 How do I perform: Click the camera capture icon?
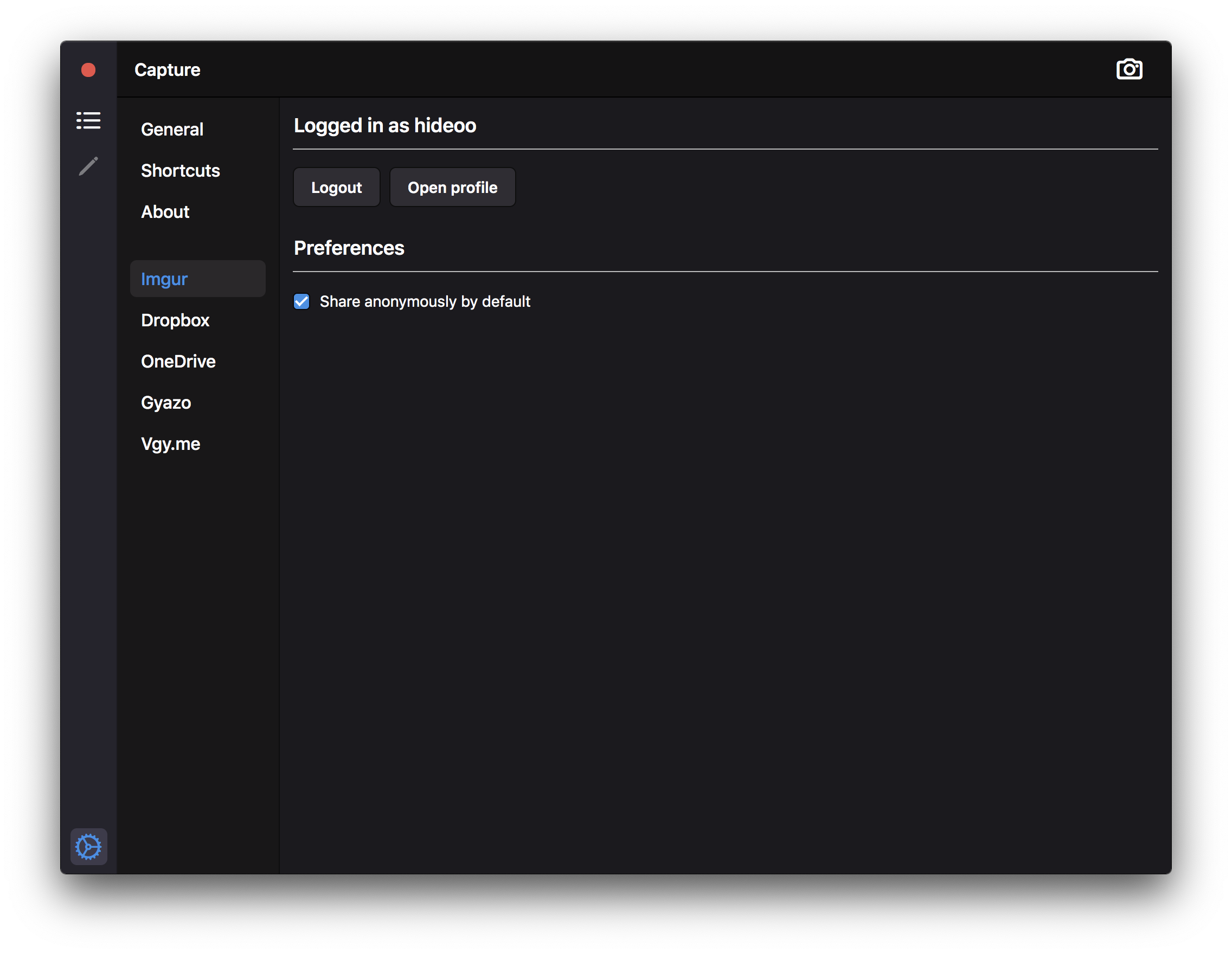1132,68
